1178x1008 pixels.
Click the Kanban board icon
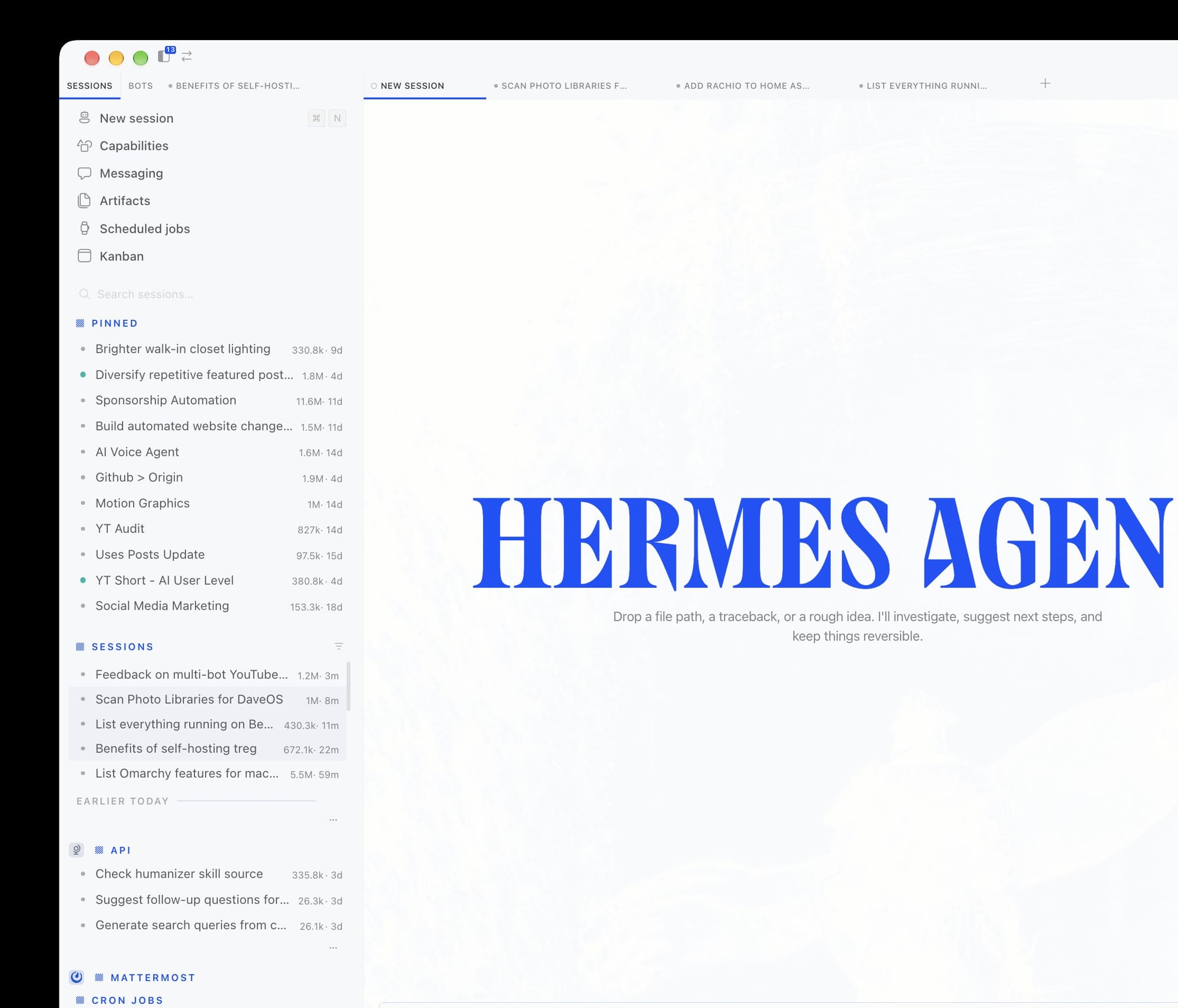click(84, 256)
